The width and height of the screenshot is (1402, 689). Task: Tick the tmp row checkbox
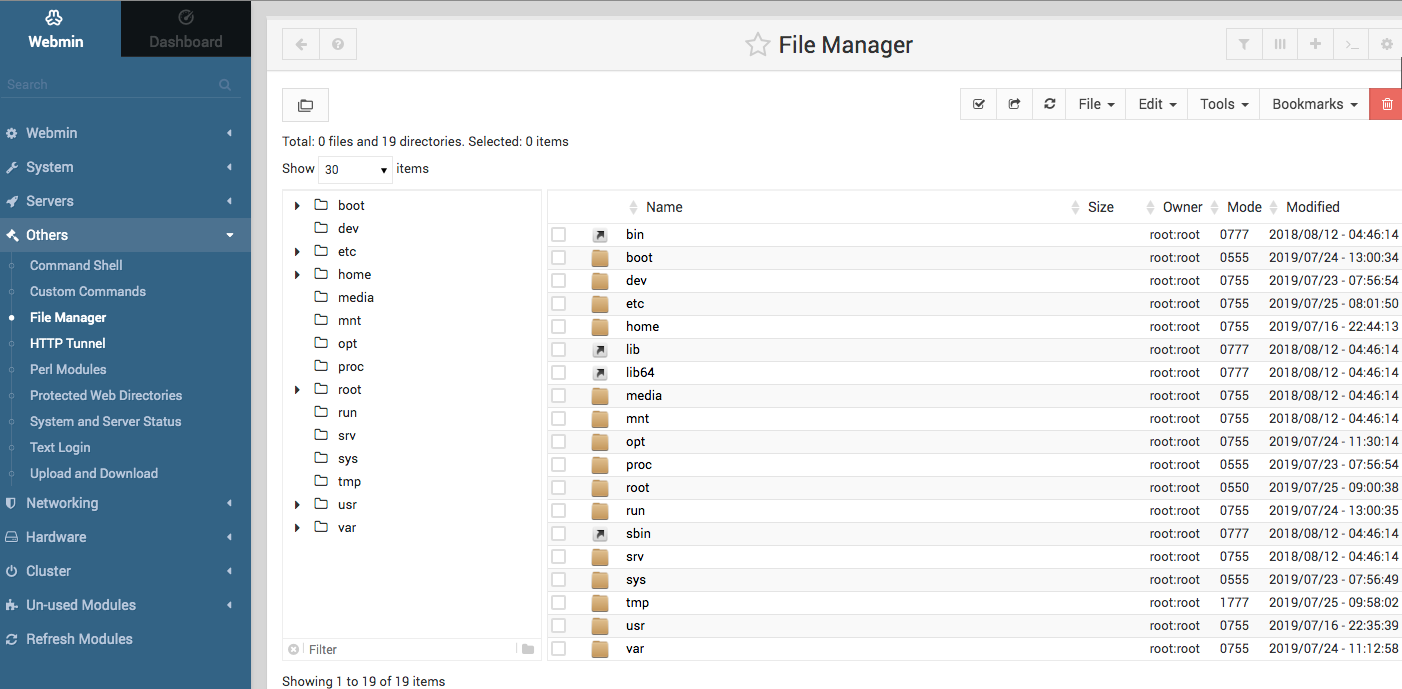pos(559,603)
